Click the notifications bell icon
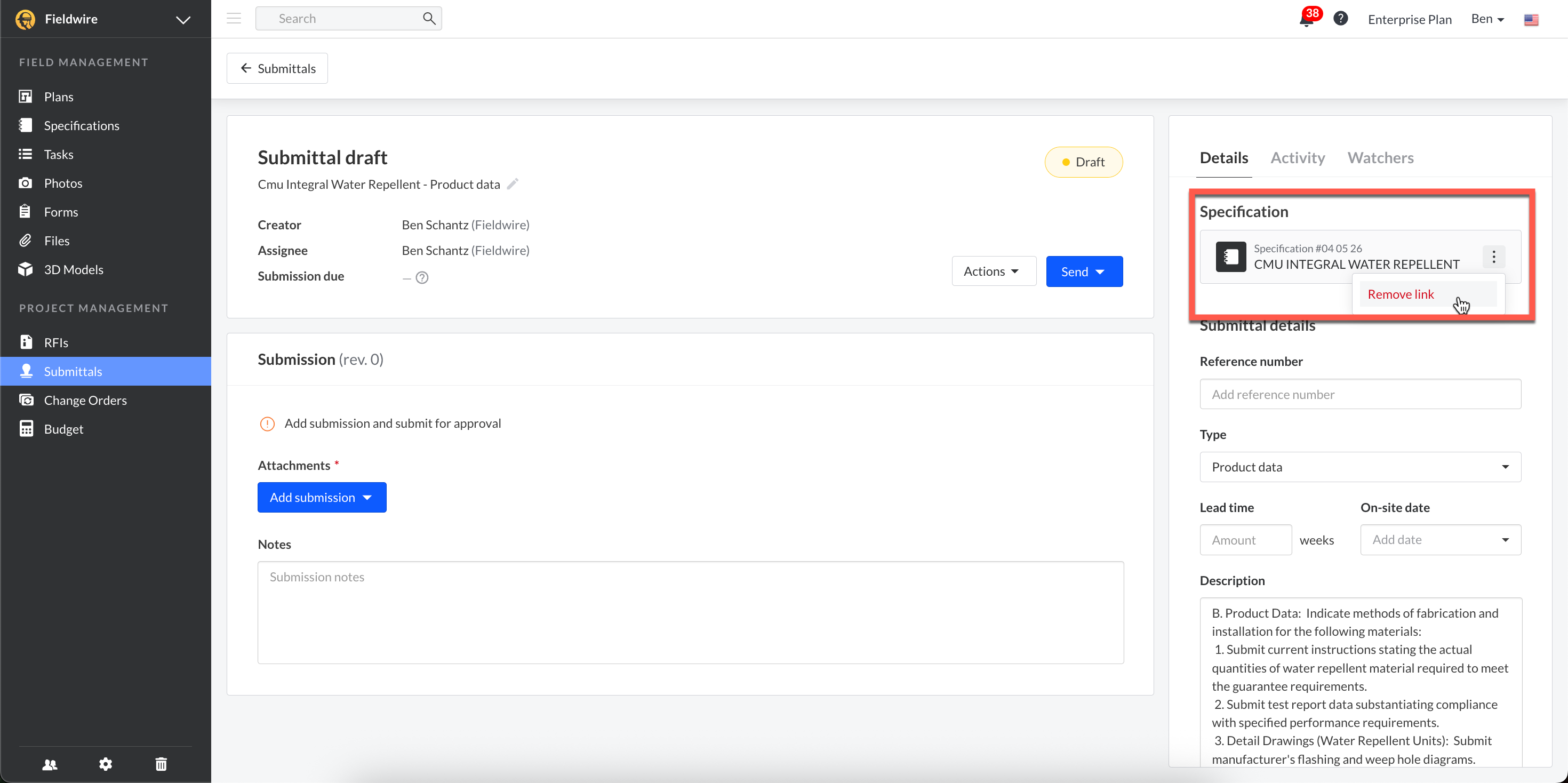The image size is (1568, 783). [1306, 21]
